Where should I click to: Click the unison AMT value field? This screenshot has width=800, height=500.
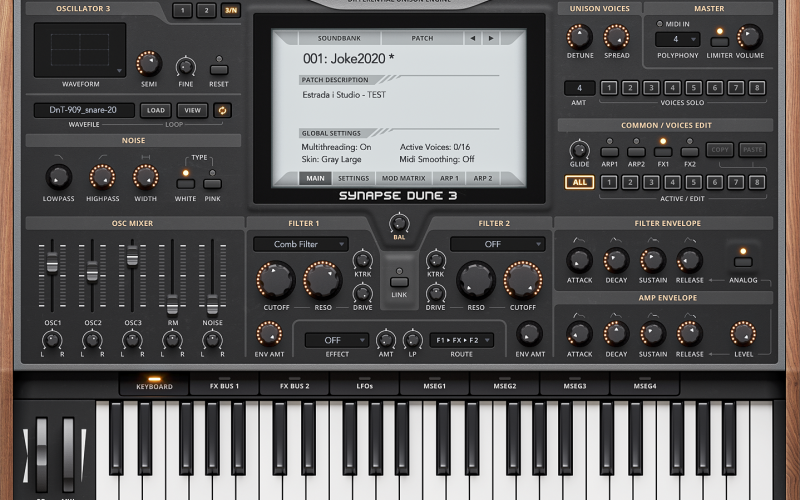pos(579,88)
